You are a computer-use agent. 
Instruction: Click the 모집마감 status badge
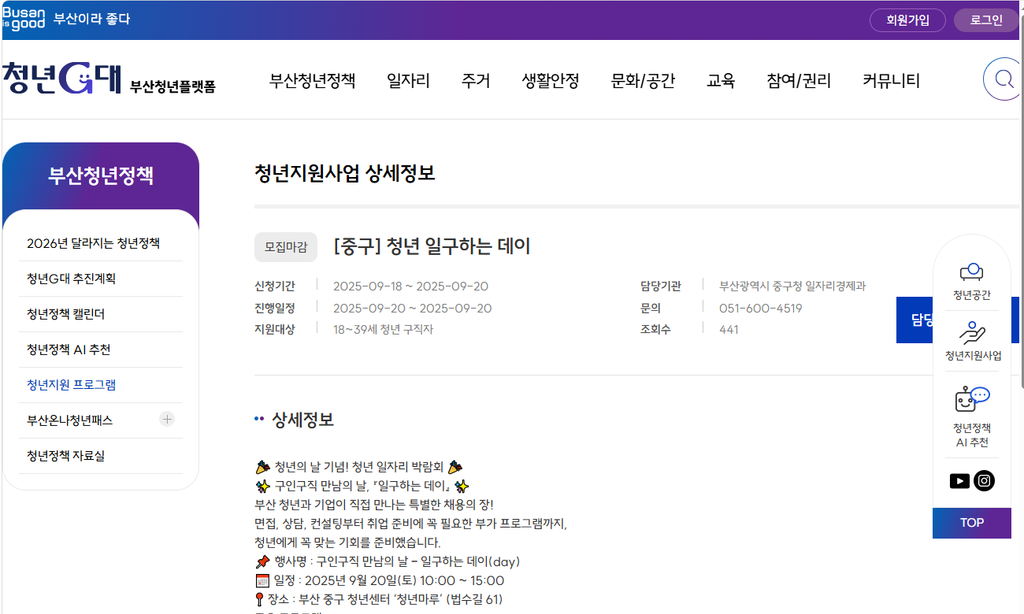click(x=285, y=247)
